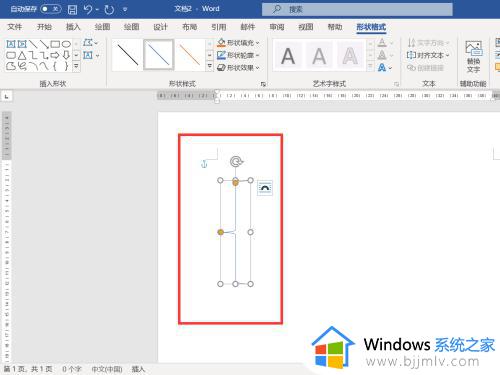Click the 对齐文本 button
Screen dimensions: 500x375
tap(428, 55)
